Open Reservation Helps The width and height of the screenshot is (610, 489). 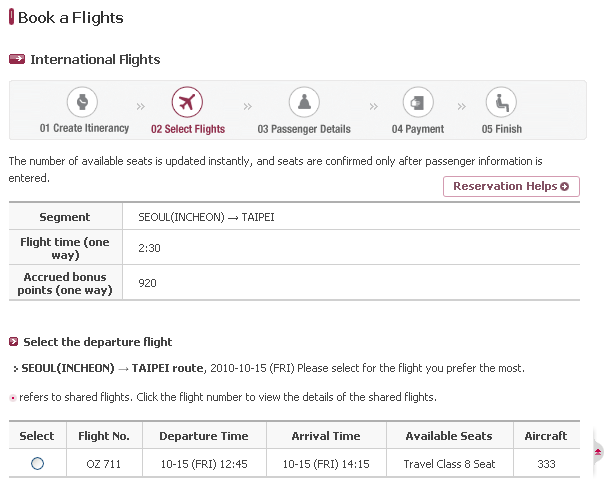tap(511, 186)
